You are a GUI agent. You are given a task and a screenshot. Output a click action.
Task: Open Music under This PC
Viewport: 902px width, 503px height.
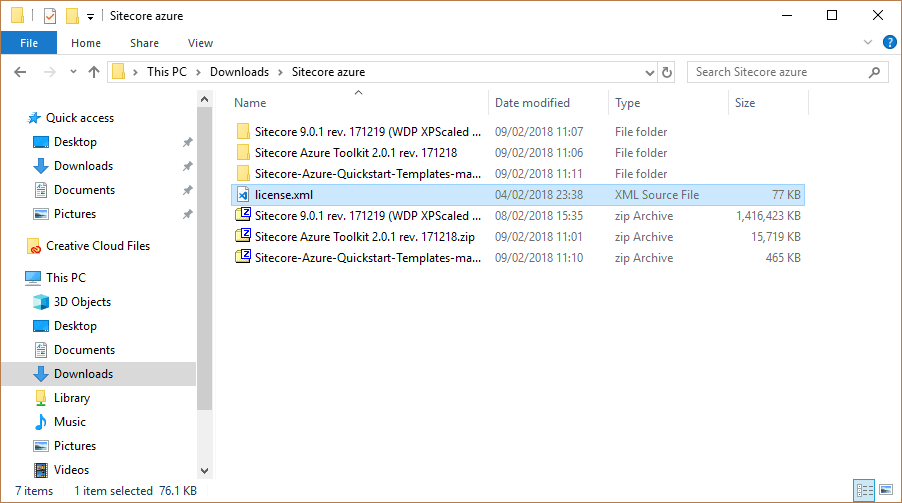point(70,422)
